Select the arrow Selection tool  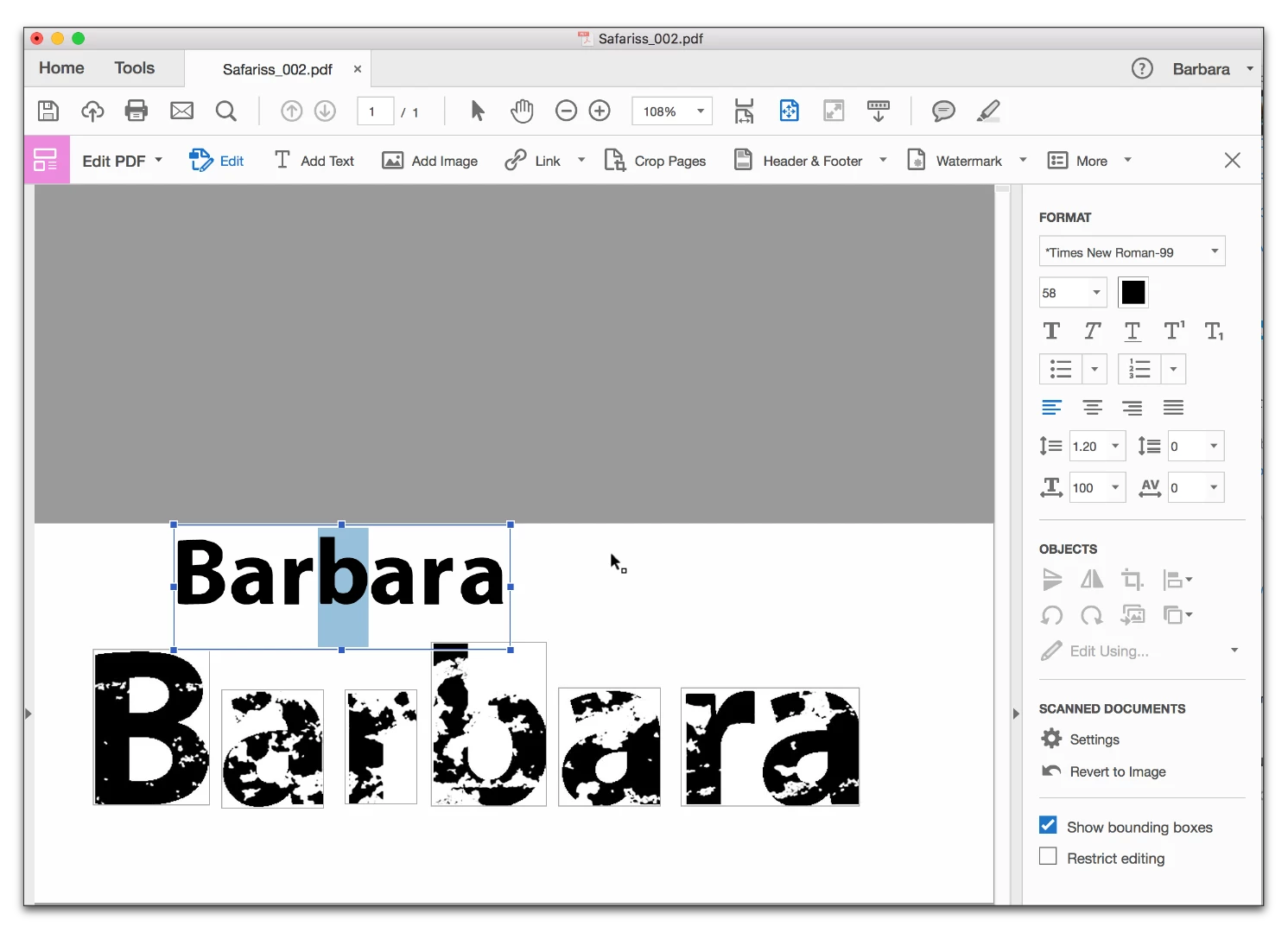478,111
